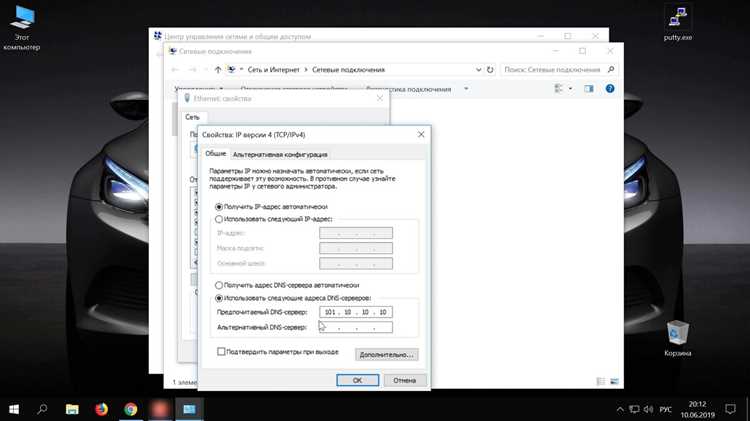Click the search magnifier in Сетевые подключения
The image size is (750, 421).
pos(611,70)
